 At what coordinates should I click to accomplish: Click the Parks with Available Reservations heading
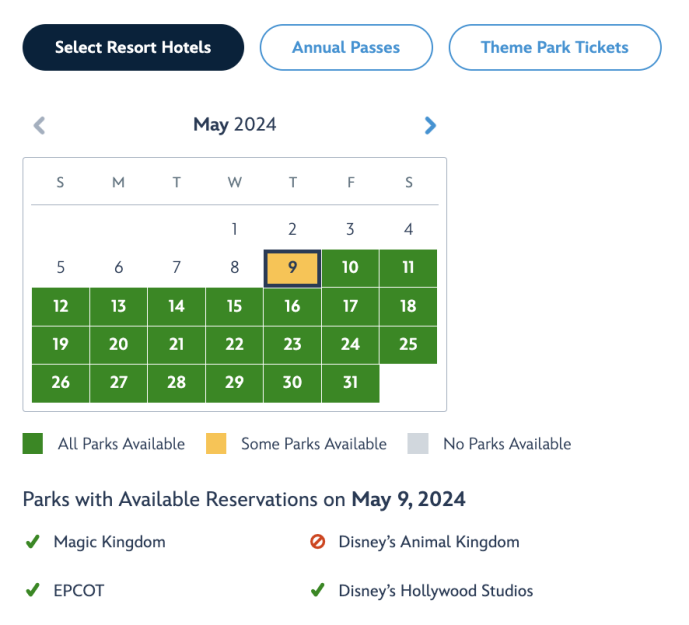[x=244, y=500]
